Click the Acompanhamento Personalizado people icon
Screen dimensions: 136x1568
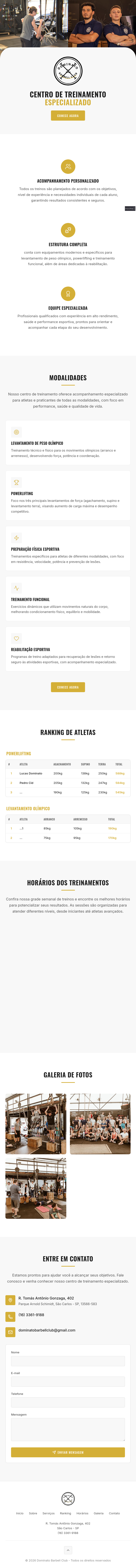point(68,166)
